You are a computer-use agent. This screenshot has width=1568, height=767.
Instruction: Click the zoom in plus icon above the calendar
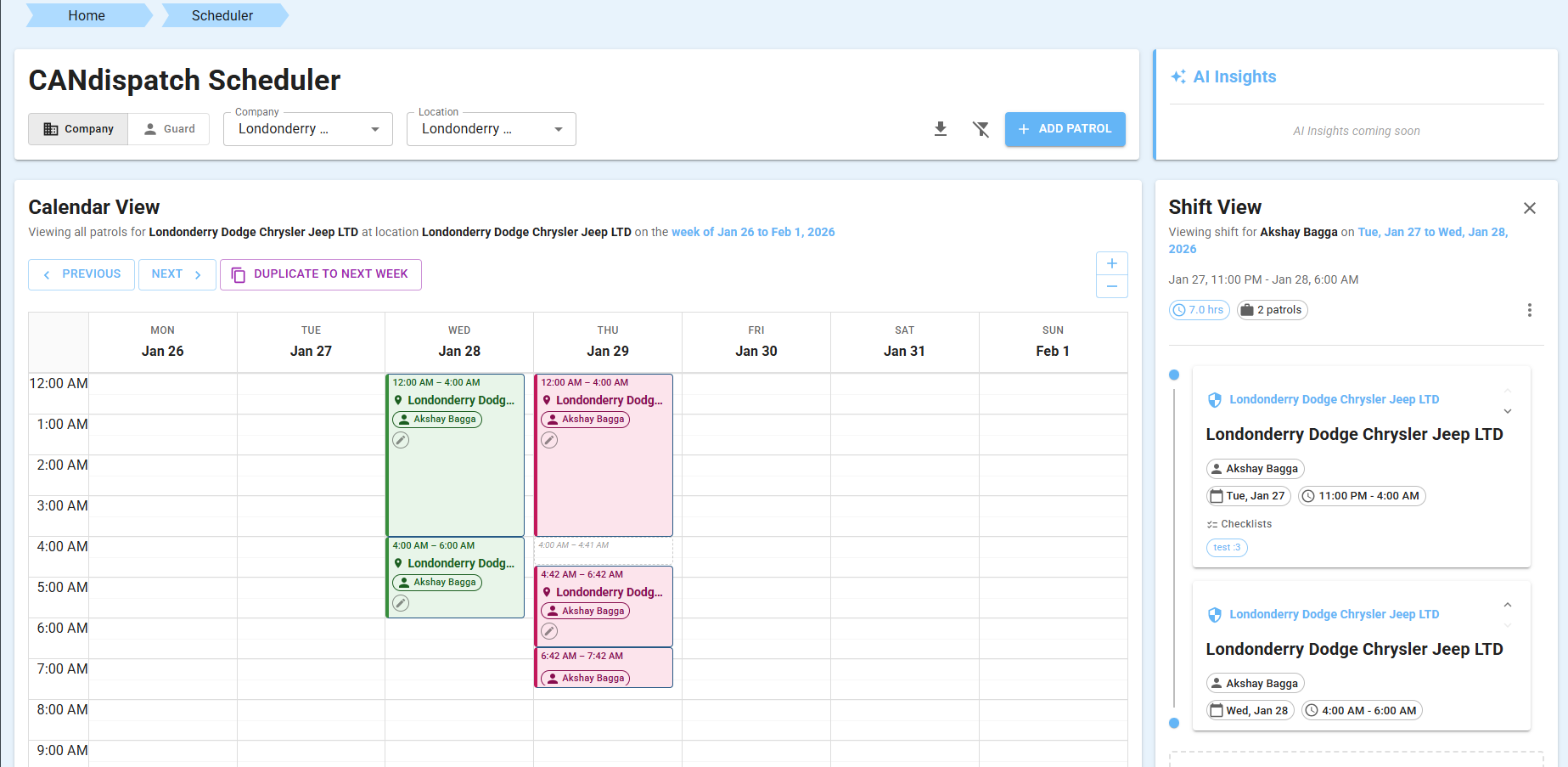(1112, 263)
